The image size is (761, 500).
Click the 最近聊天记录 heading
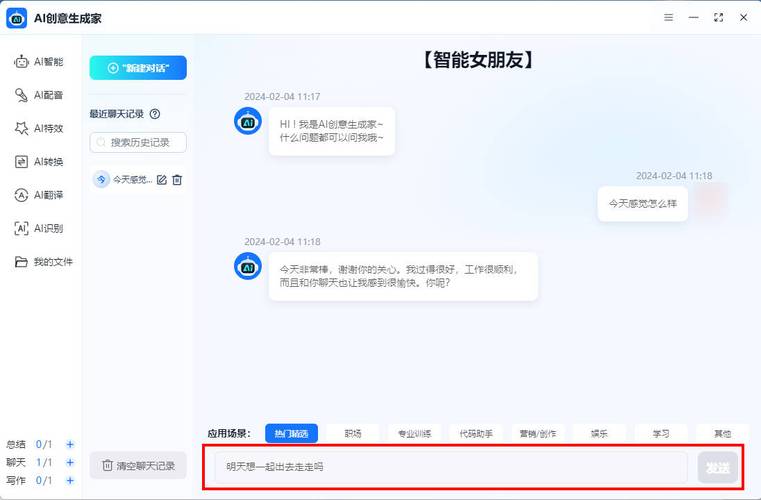(116, 114)
